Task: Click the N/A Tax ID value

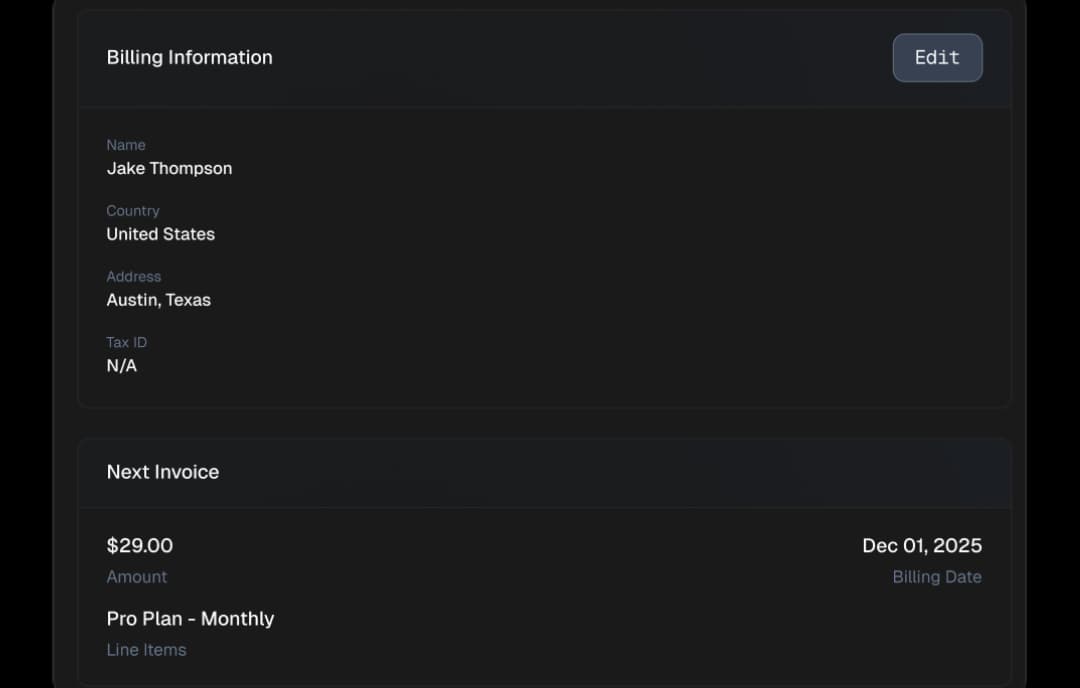Action: [122, 366]
